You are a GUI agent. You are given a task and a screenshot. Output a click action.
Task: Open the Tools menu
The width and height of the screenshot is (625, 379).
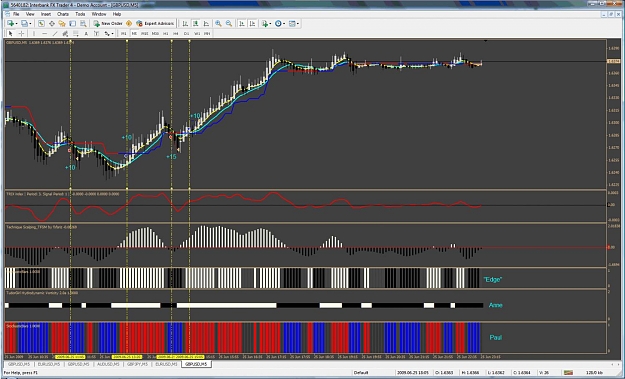point(80,14)
